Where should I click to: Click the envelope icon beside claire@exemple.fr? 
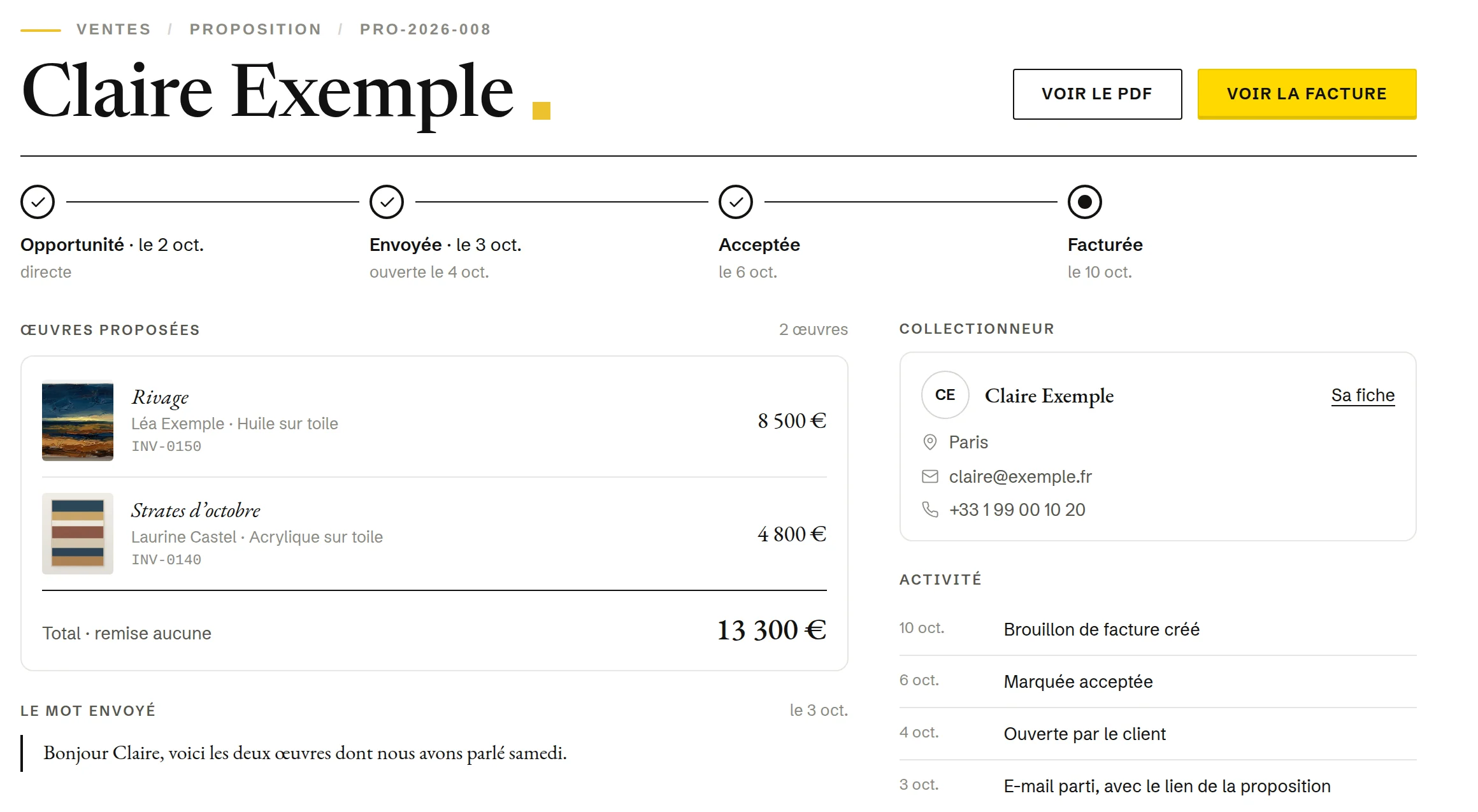pos(930,476)
